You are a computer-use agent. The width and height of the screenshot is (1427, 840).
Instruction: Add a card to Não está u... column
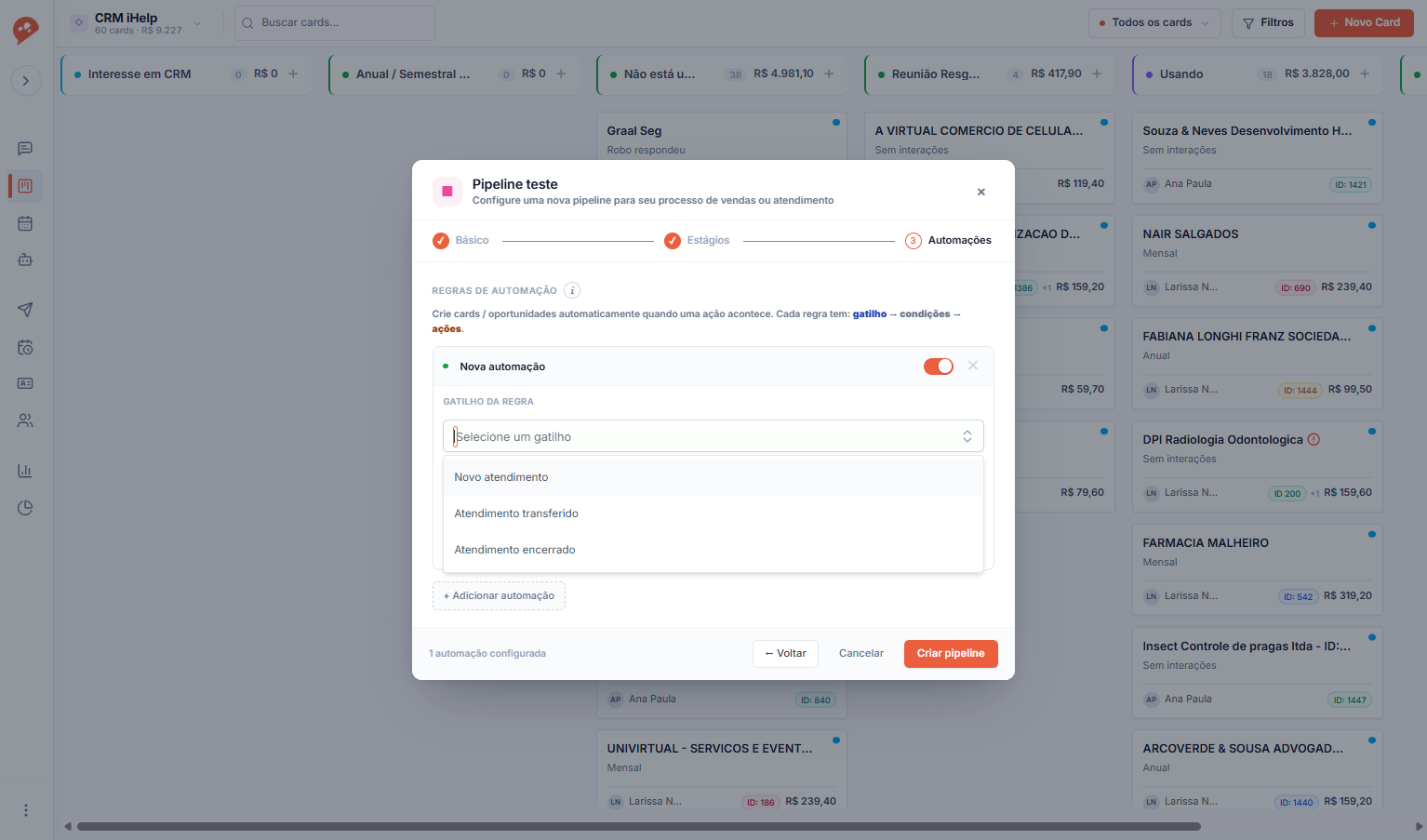(829, 73)
